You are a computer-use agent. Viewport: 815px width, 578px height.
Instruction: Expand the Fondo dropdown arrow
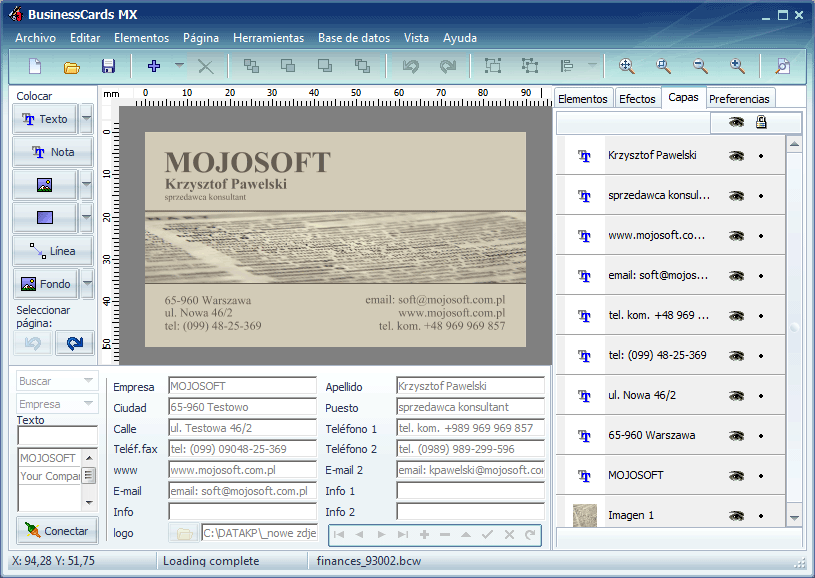tap(87, 283)
